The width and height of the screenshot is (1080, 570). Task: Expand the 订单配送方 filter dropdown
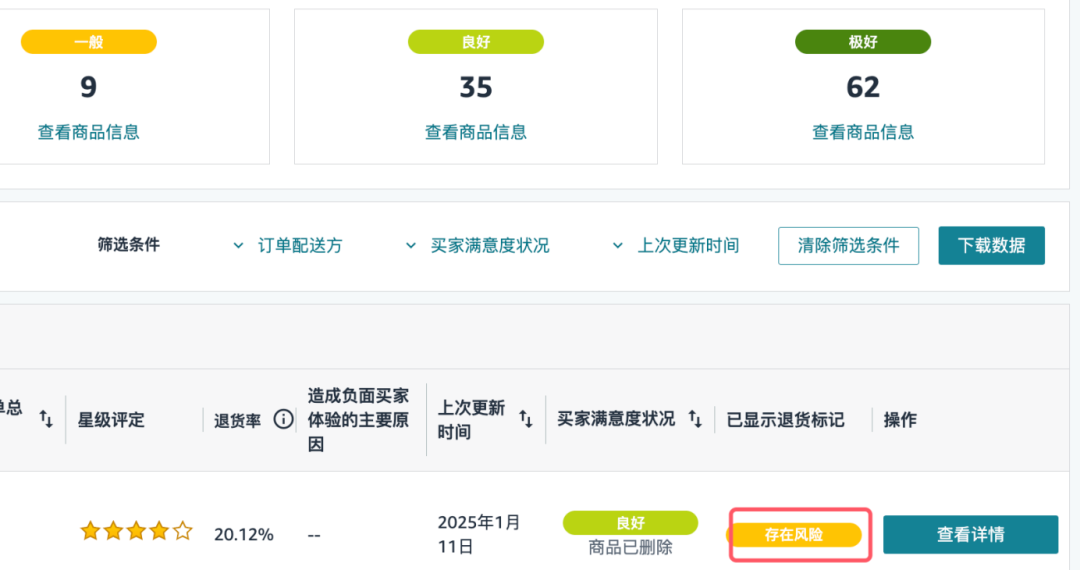pos(288,246)
